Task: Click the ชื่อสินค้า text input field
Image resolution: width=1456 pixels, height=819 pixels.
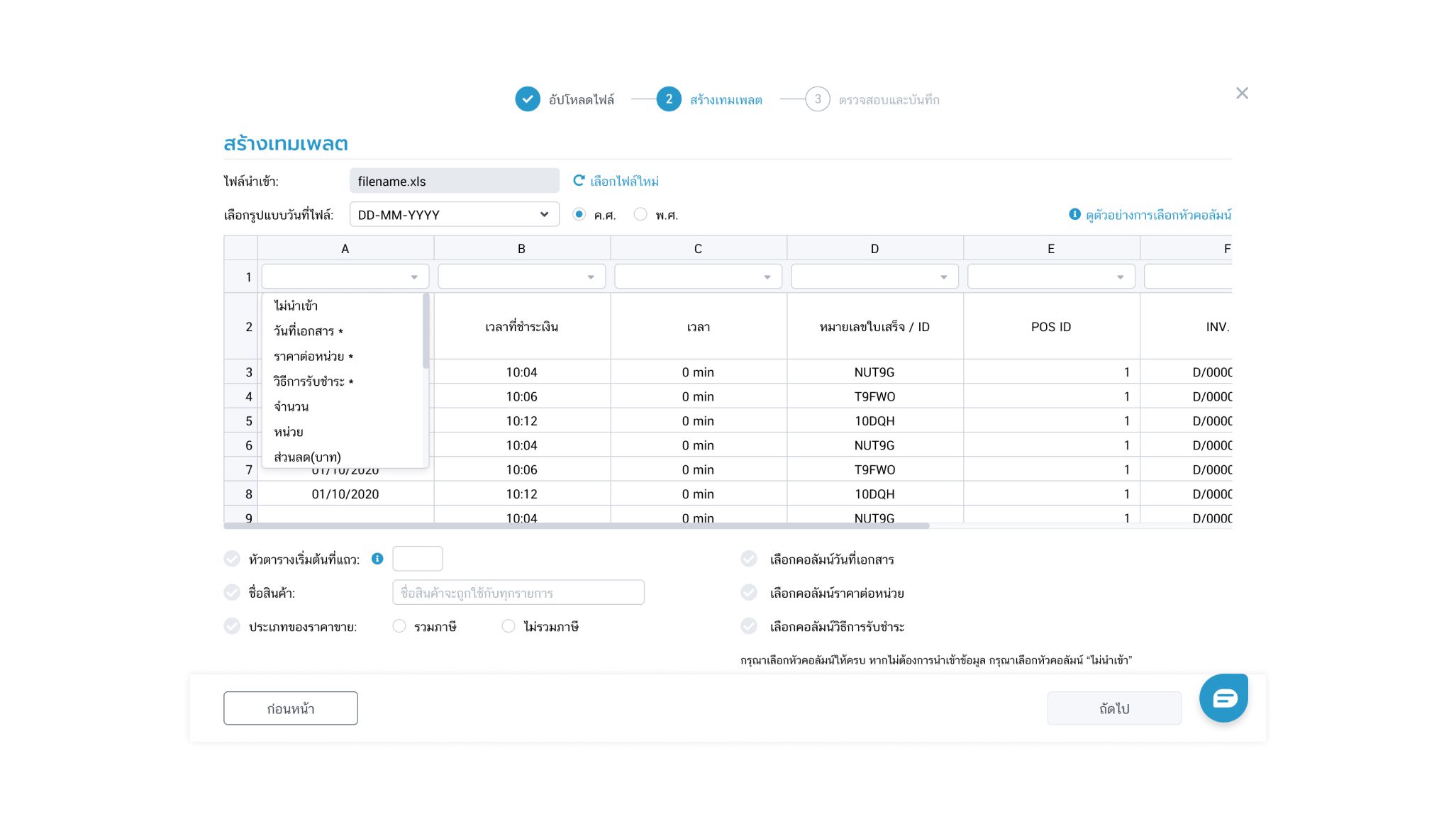Action: [x=518, y=593]
